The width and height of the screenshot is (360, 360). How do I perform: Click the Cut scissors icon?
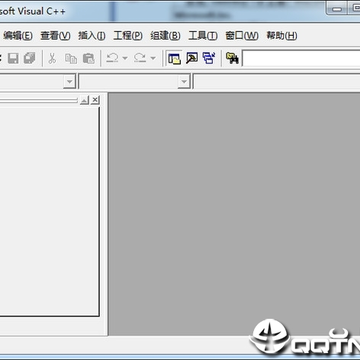point(52,58)
